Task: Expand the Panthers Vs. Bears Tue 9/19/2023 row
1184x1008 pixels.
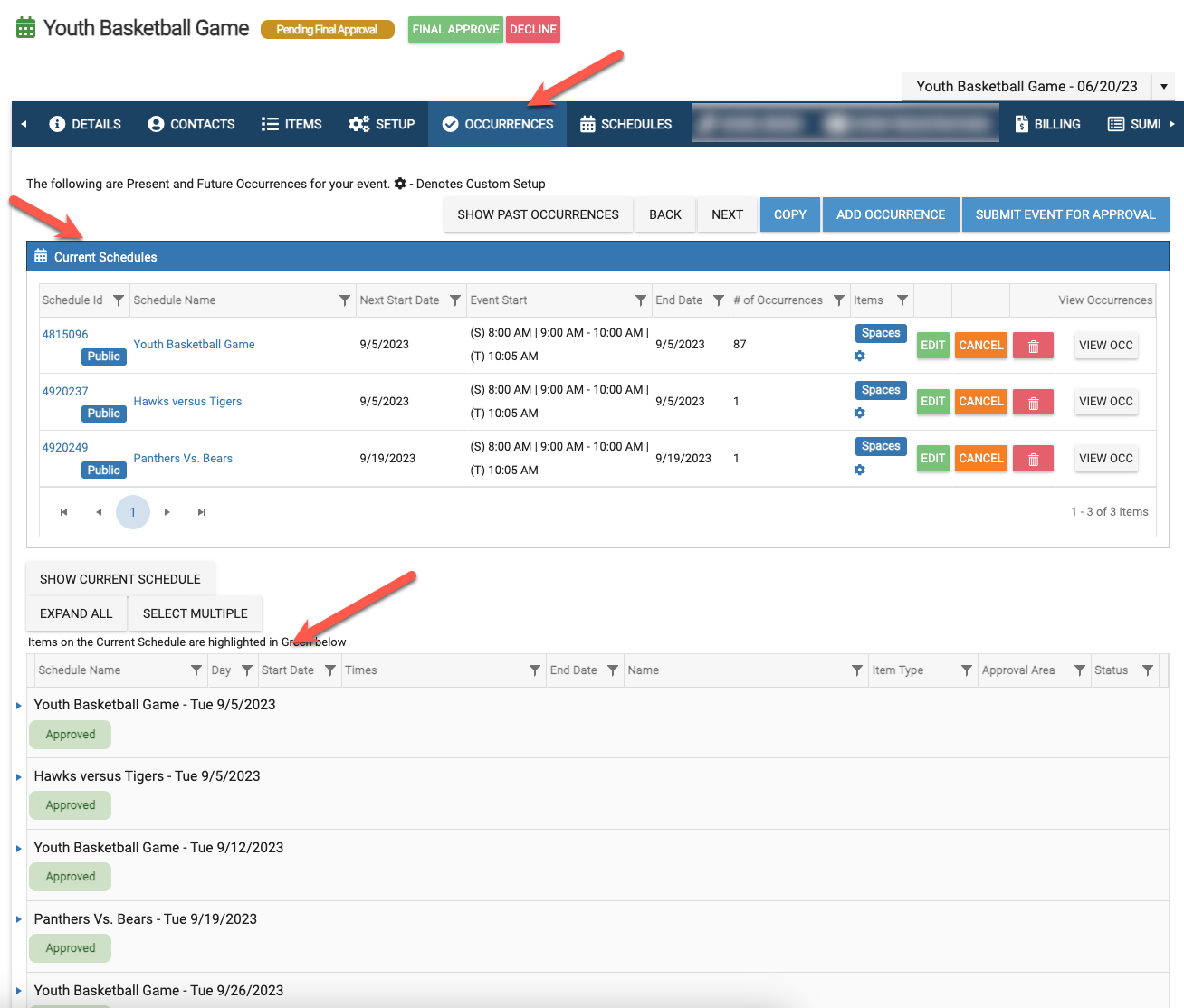Action: tap(19, 919)
